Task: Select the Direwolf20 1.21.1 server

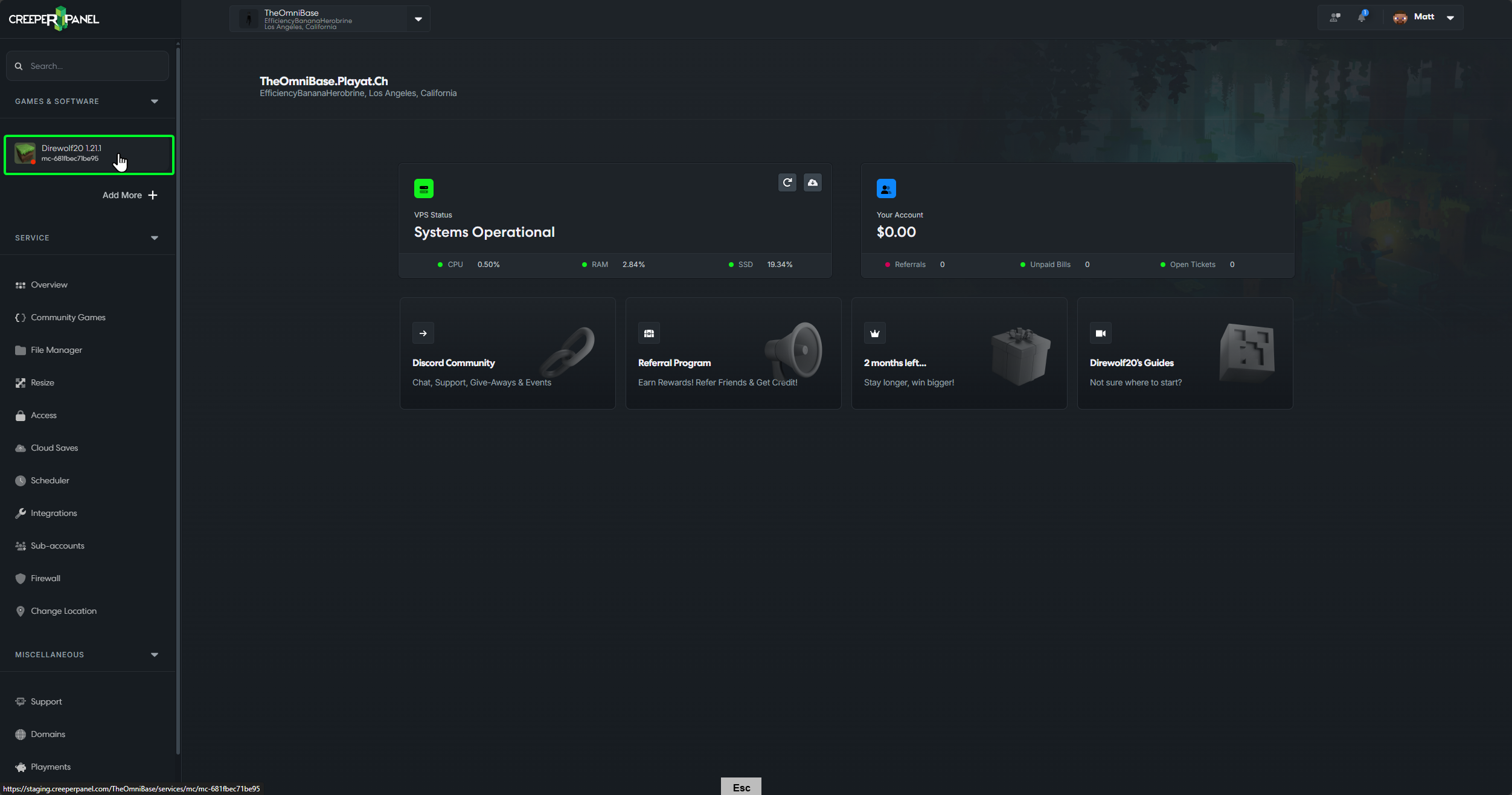Action: 89,154
